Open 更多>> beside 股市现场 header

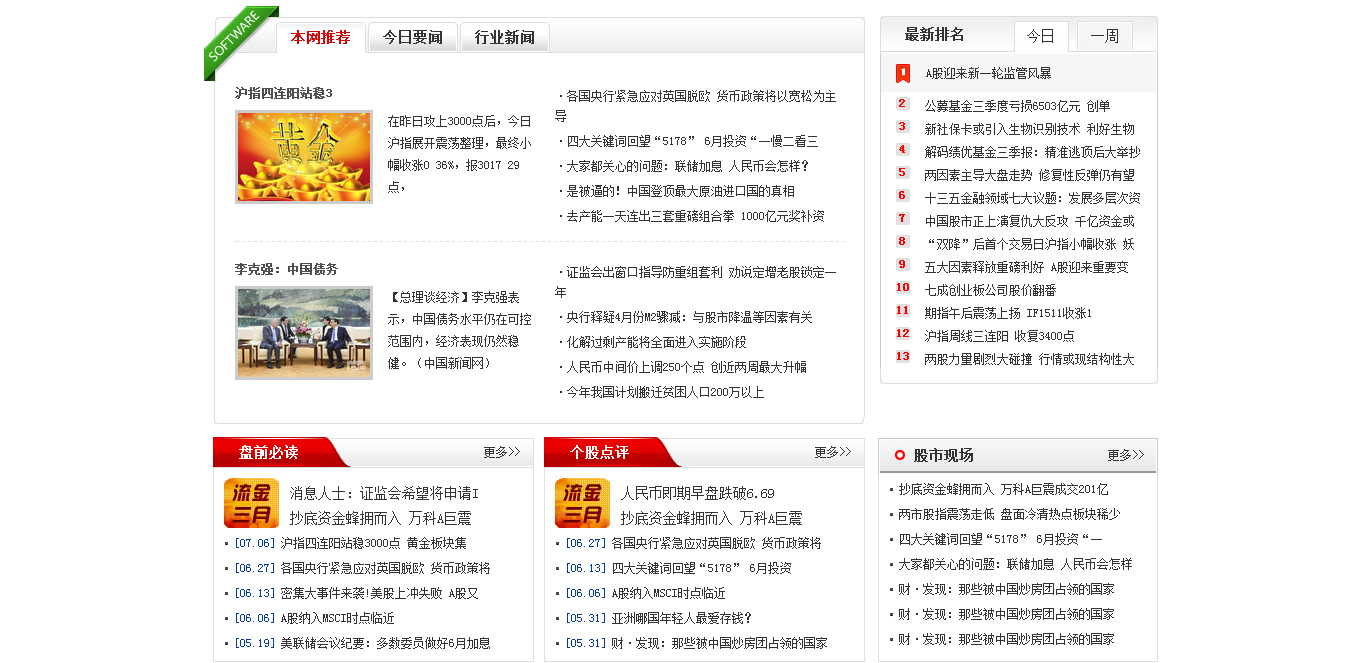pos(1125,454)
